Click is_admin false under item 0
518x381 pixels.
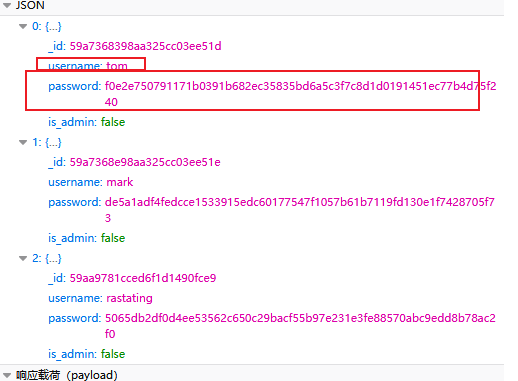click(x=87, y=122)
